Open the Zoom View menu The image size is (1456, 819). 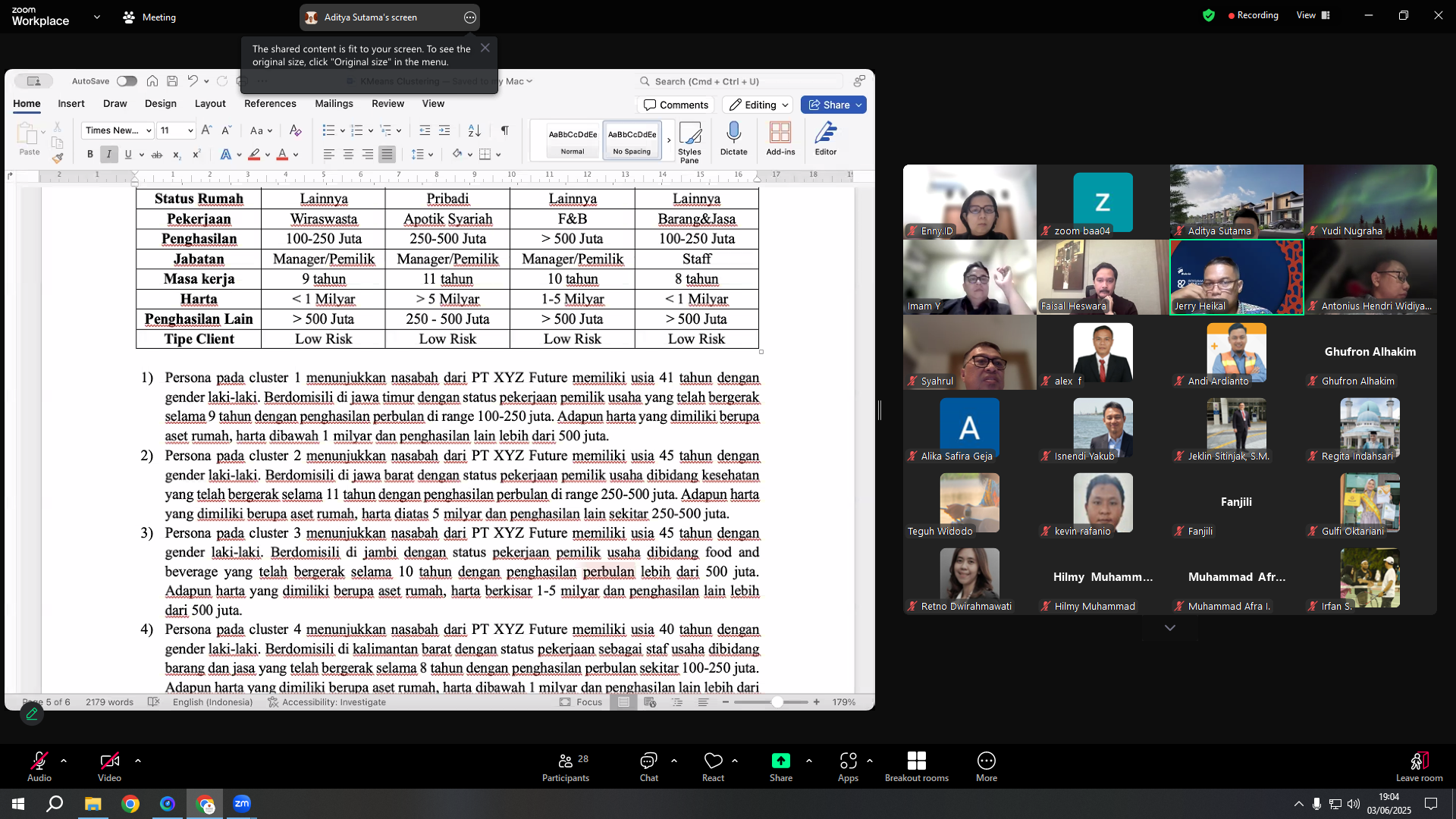coord(1313,15)
